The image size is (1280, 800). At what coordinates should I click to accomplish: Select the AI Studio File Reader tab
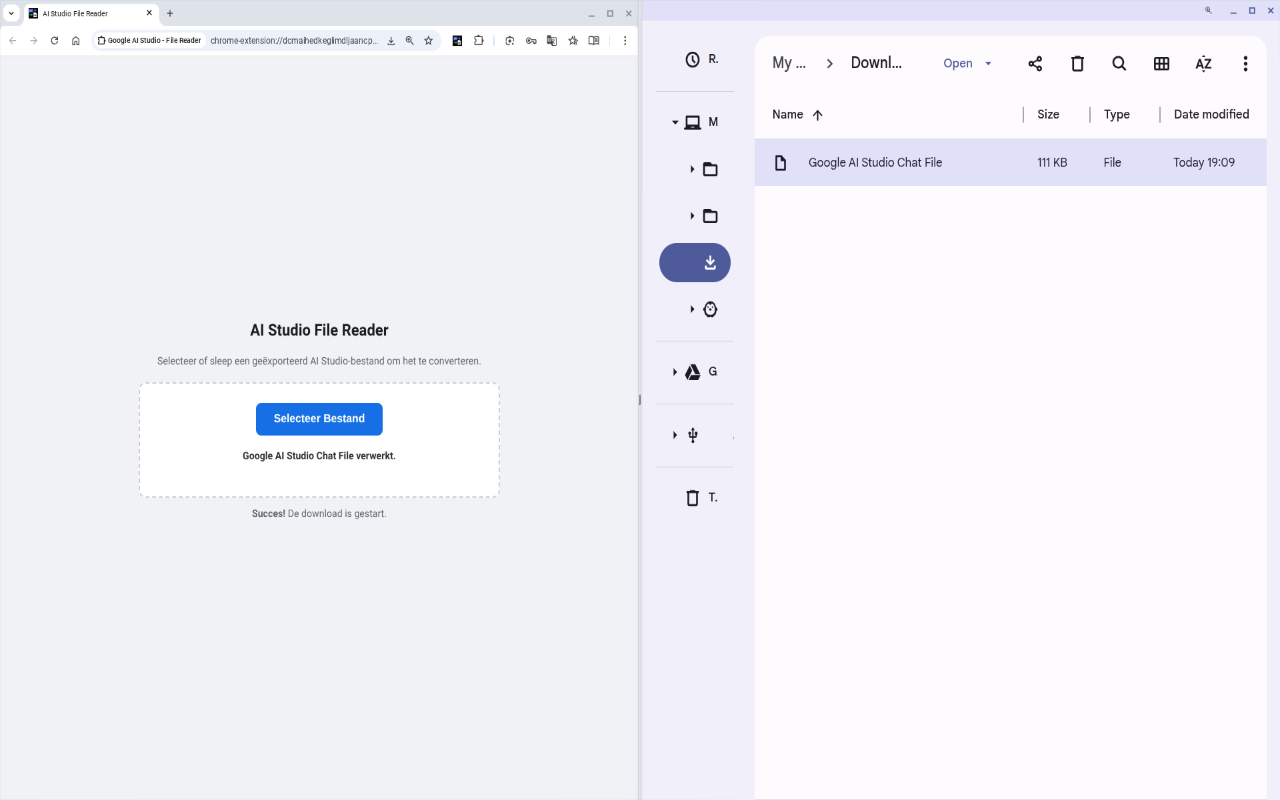pos(90,14)
